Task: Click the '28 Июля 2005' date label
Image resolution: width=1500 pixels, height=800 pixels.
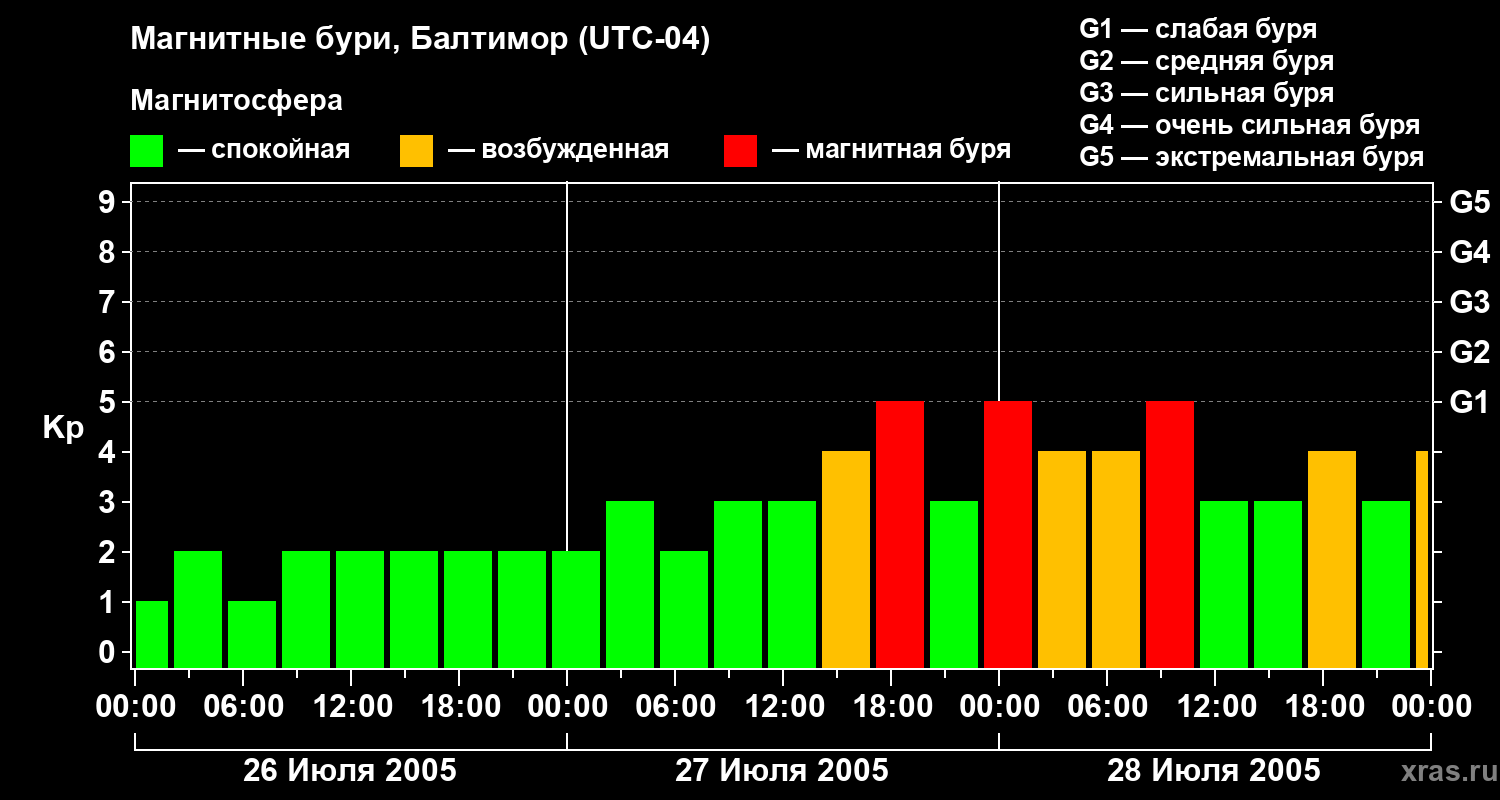Action: pos(1213,771)
